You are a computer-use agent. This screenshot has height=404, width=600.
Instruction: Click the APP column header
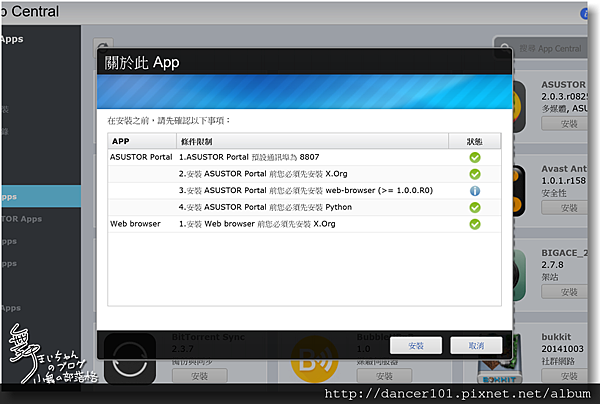click(142, 141)
